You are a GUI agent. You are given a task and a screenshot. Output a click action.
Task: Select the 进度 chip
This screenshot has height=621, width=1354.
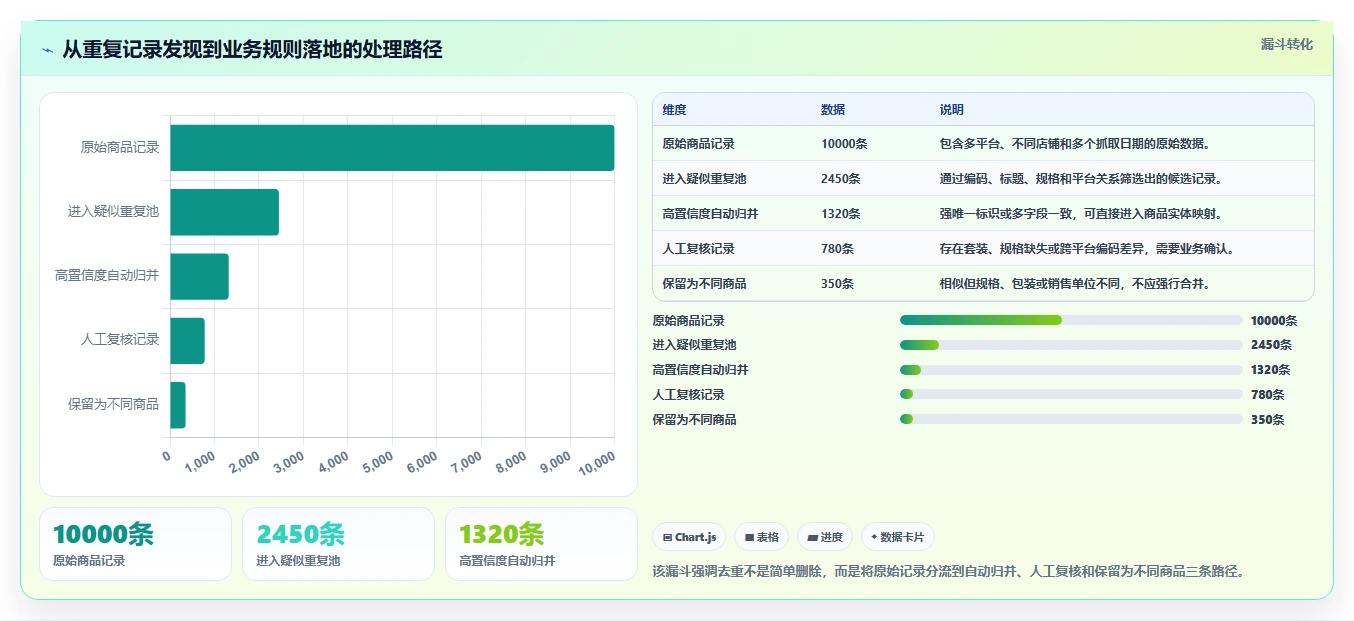[x=825, y=537]
